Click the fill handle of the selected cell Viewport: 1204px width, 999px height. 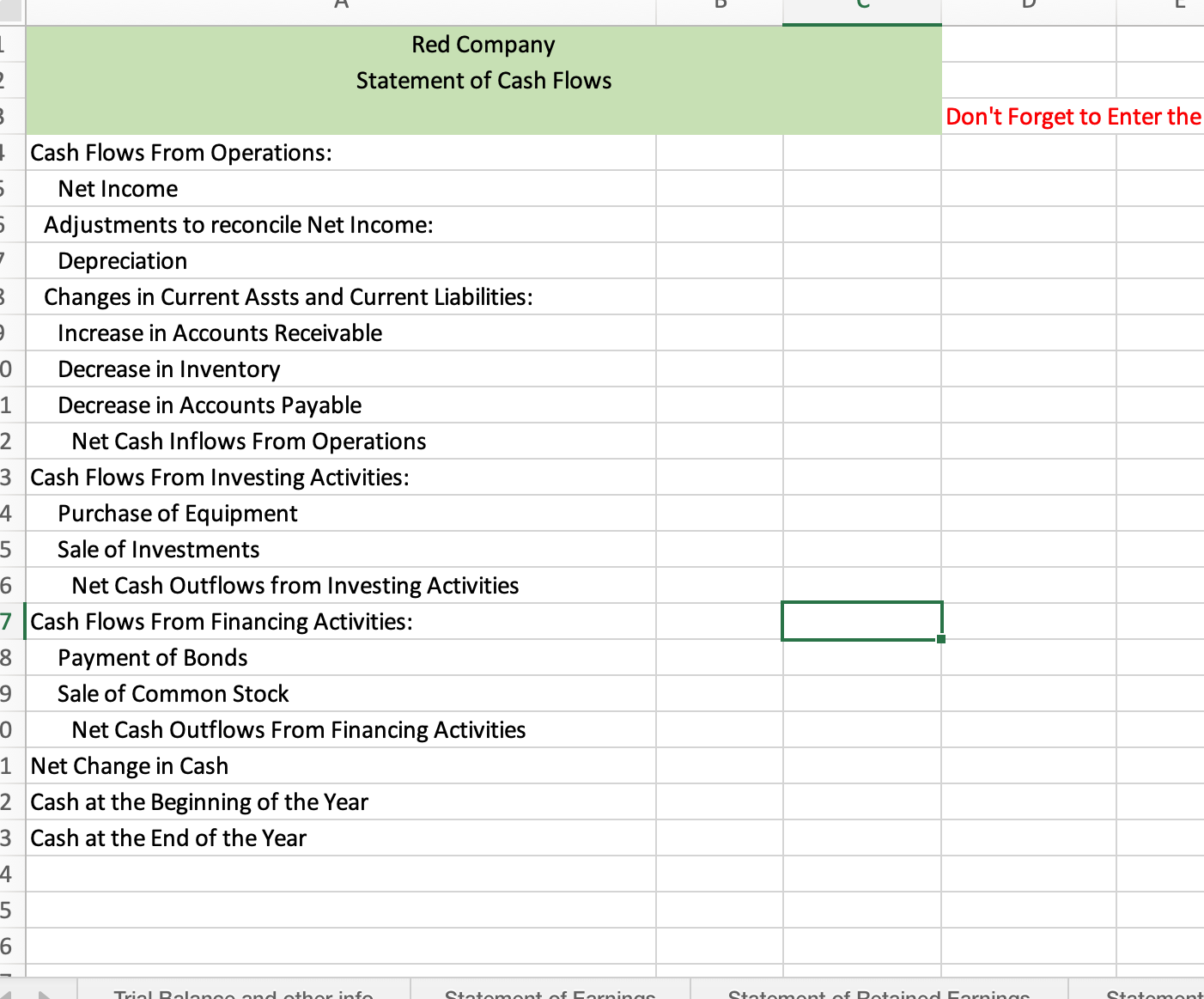point(939,640)
